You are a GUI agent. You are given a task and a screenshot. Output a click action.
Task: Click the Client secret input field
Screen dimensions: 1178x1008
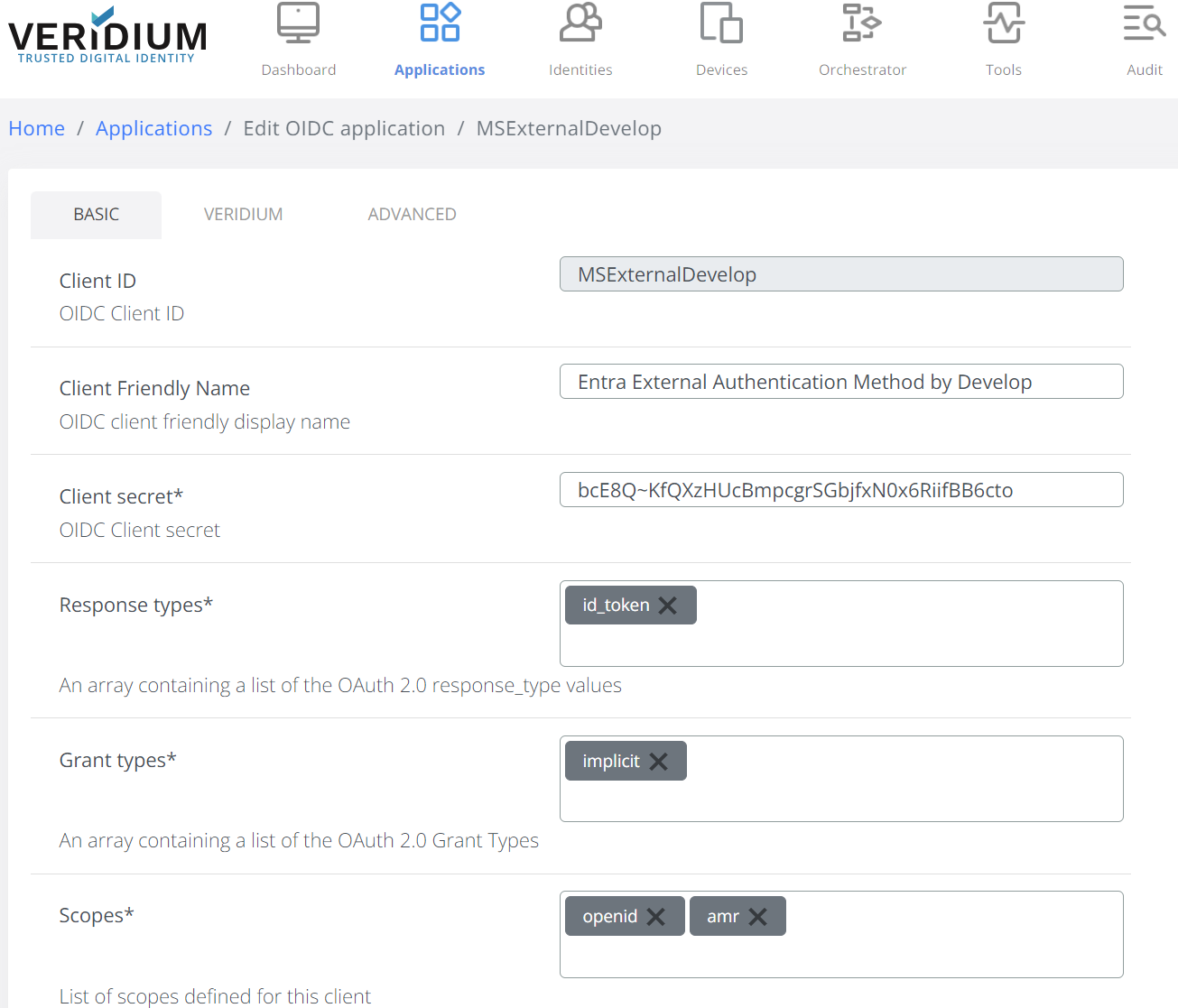pos(840,490)
